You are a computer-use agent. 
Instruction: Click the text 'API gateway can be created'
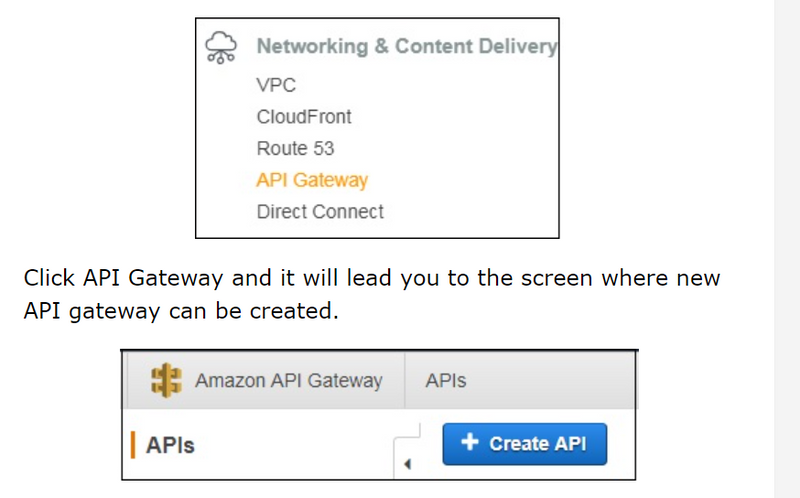(180, 311)
